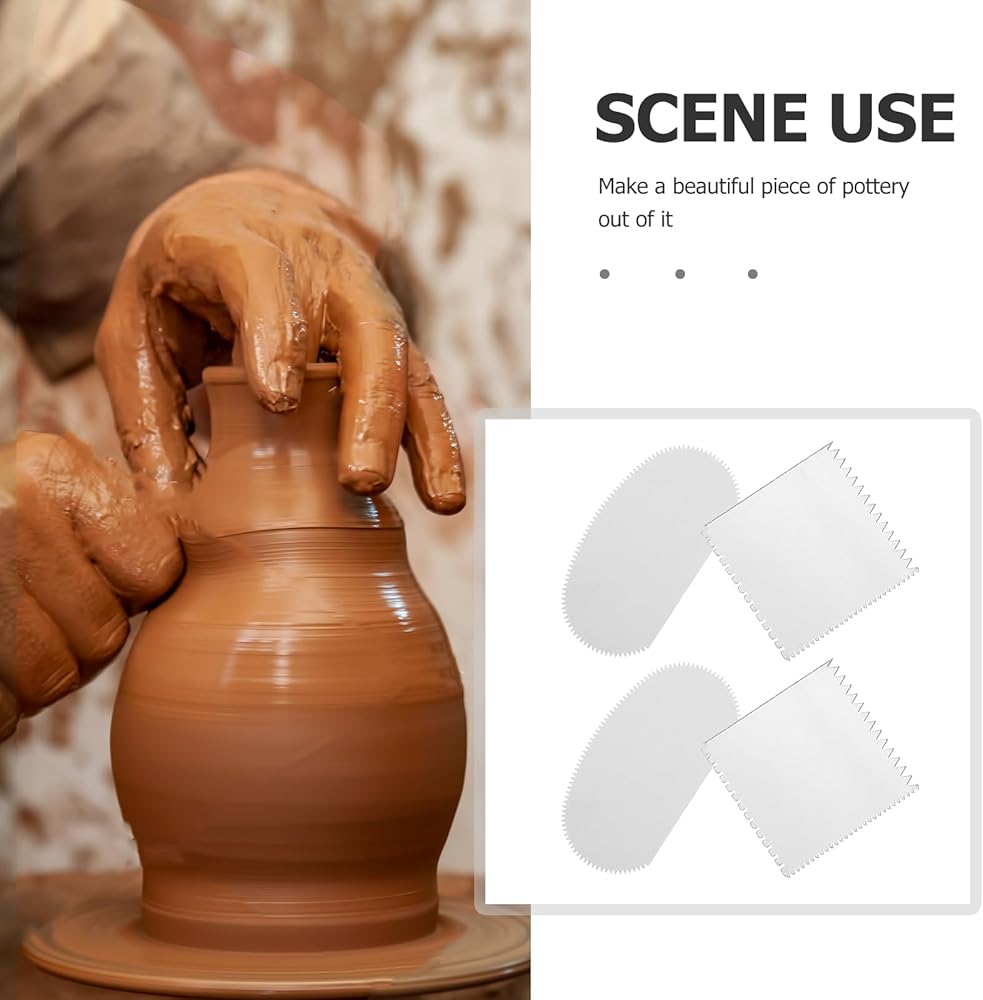Viewport: 983px width, 1000px height.
Task: Click the third gray dot indicator
Action: click(753, 274)
